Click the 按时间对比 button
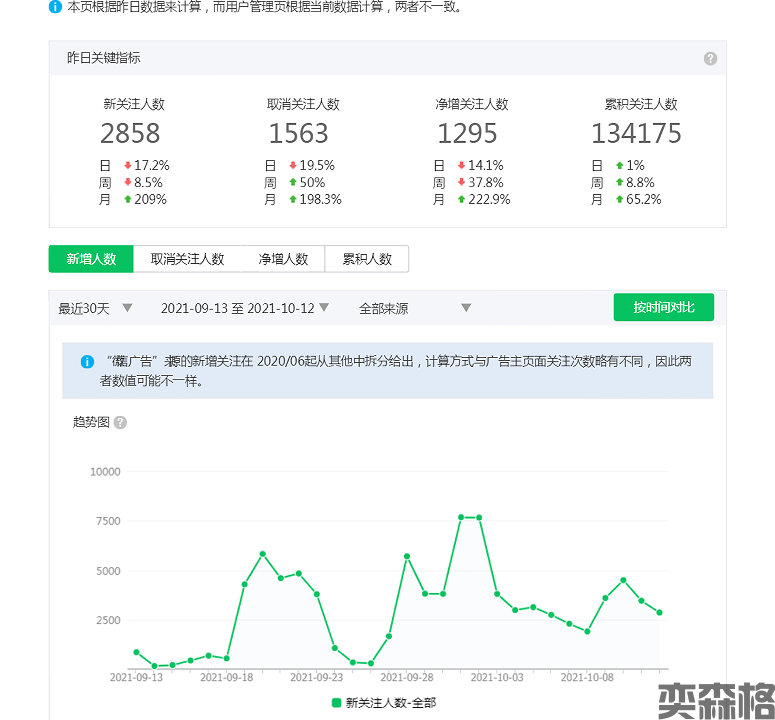This screenshot has width=775, height=720. (663, 307)
